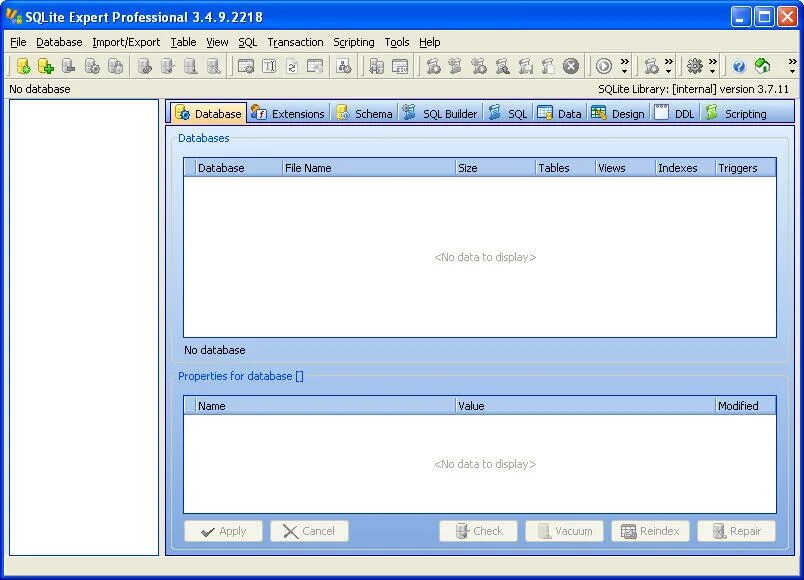
Task: Click the New Database icon with green star
Action: click(23, 66)
